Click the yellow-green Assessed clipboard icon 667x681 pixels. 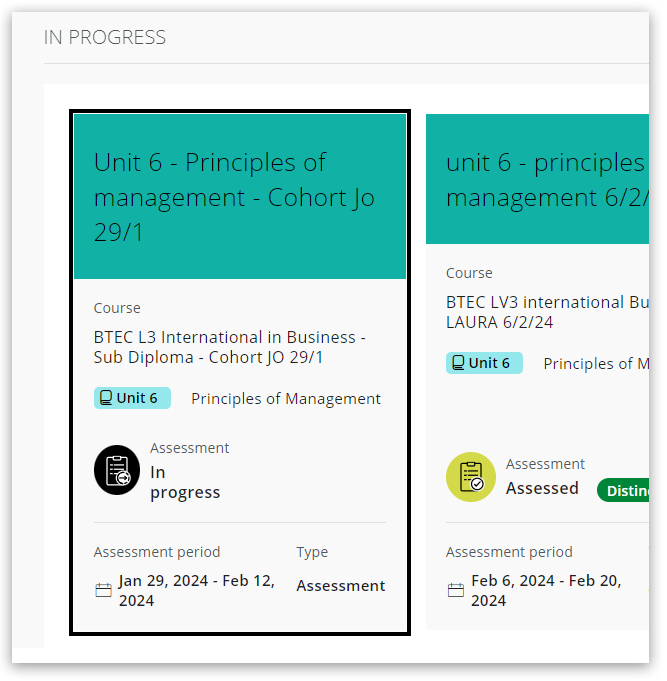pyautogui.click(x=470, y=477)
